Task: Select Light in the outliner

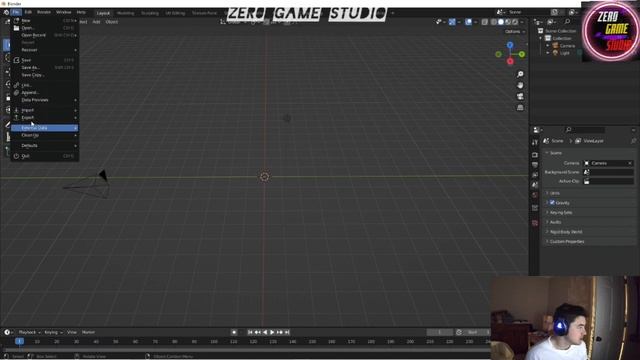Action: pos(564,53)
